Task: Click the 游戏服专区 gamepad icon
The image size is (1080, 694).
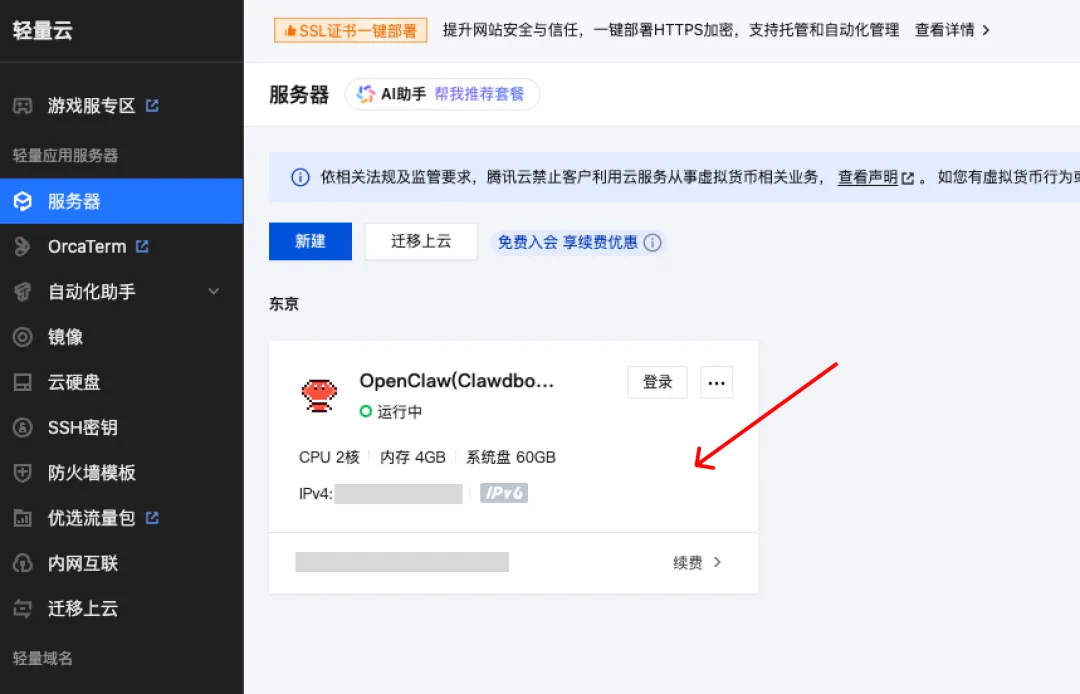Action: (23, 106)
